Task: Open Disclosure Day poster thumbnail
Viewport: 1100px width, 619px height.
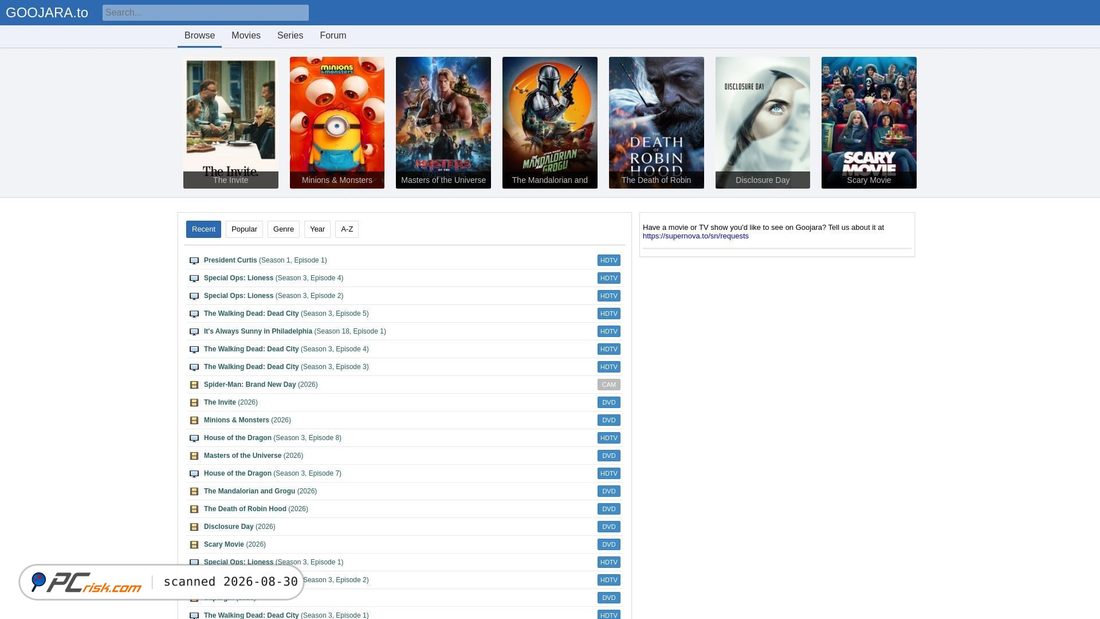Action: click(763, 123)
